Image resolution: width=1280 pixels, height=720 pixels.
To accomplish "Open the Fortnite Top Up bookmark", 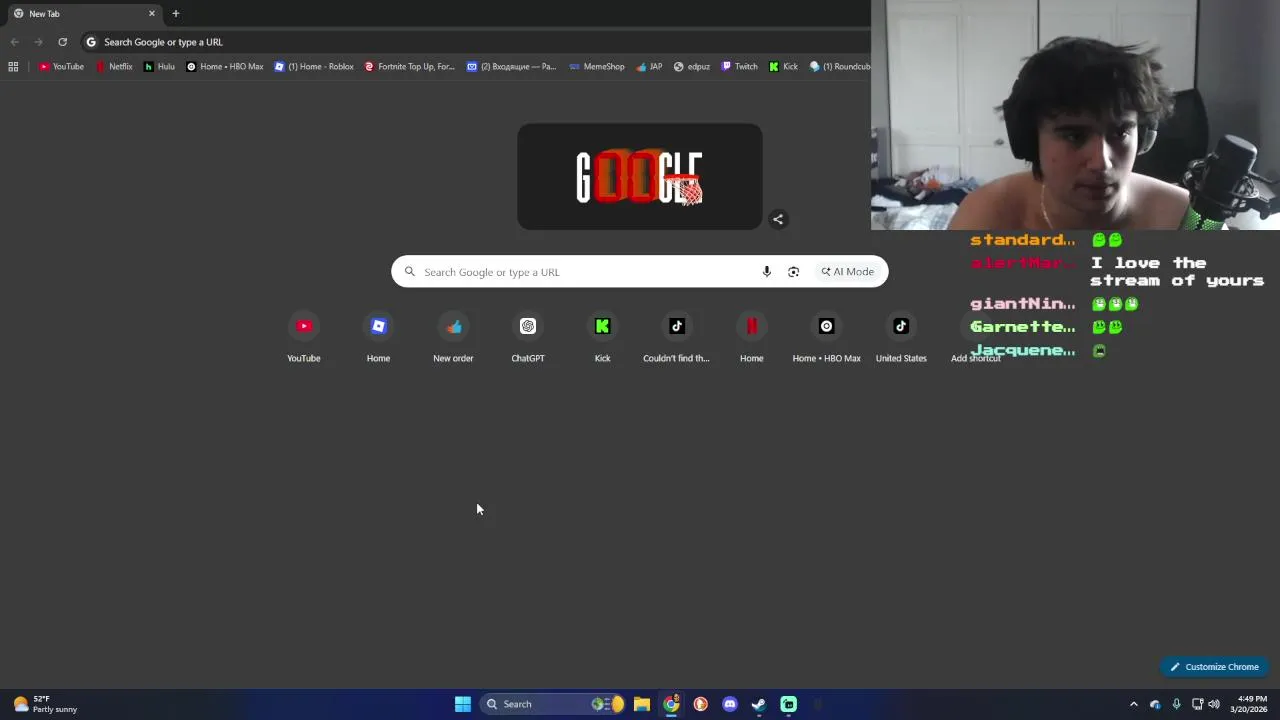I will click(409, 67).
